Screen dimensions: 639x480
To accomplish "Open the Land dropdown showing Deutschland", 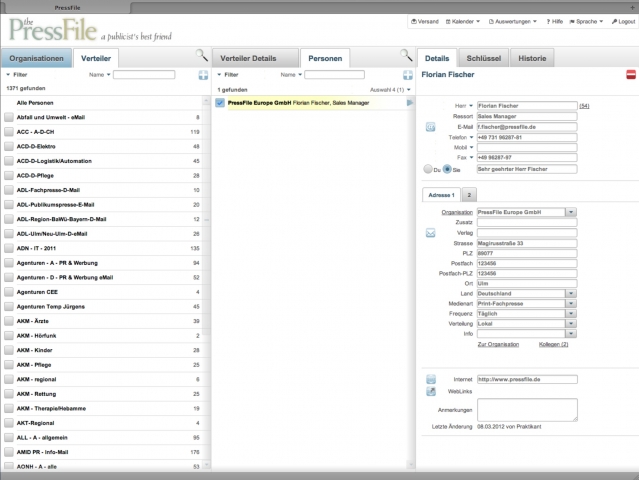I will tap(570, 293).
